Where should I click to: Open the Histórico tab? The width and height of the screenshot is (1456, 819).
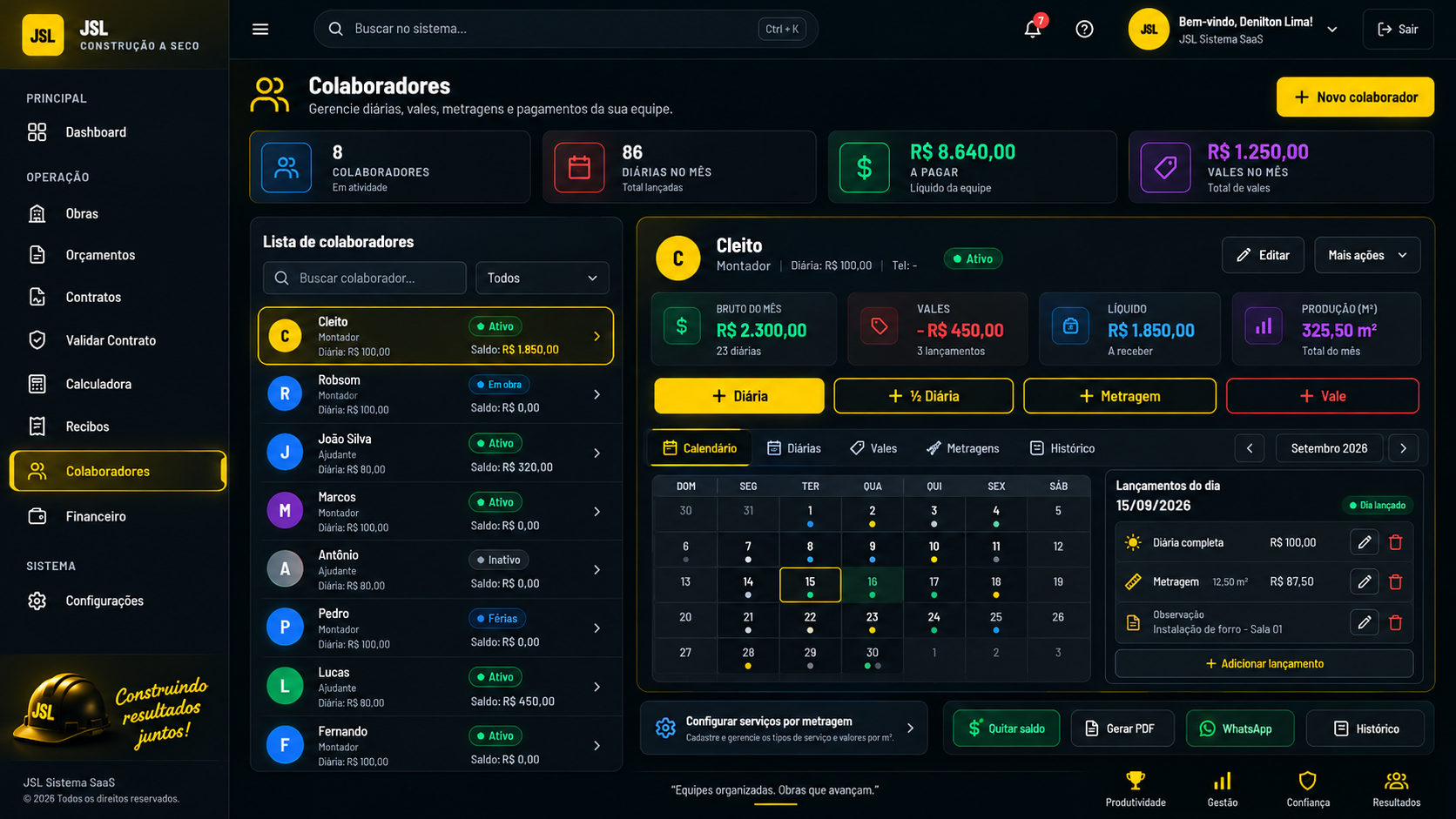point(1062,448)
